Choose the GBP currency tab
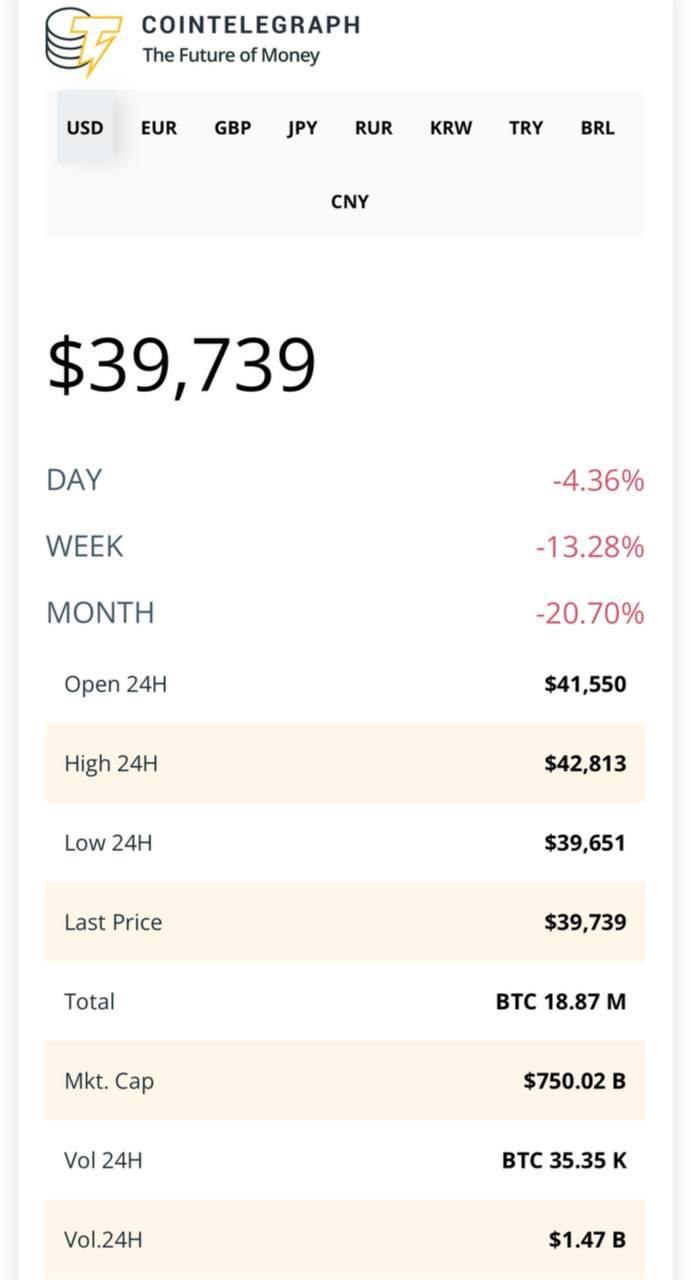 (233, 128)
